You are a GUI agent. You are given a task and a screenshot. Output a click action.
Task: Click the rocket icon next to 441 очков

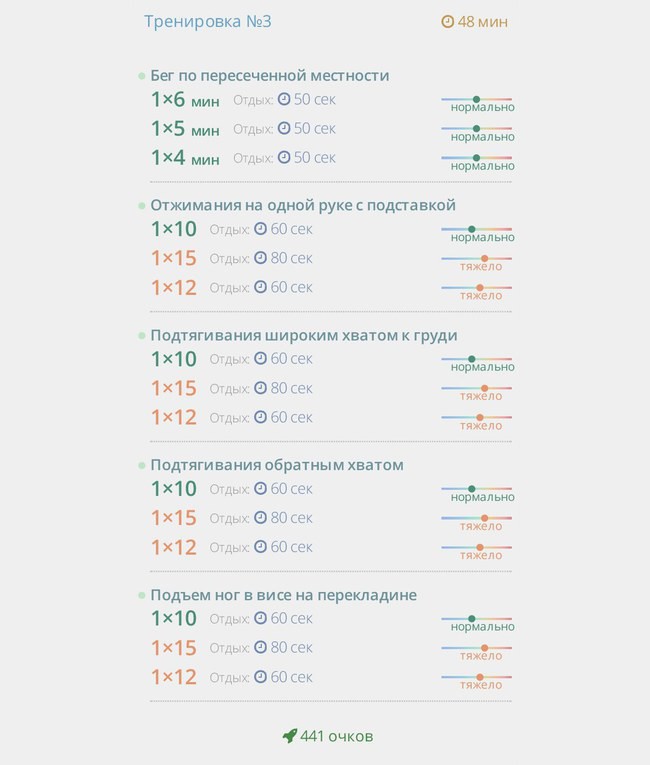[x=290, y=736]
